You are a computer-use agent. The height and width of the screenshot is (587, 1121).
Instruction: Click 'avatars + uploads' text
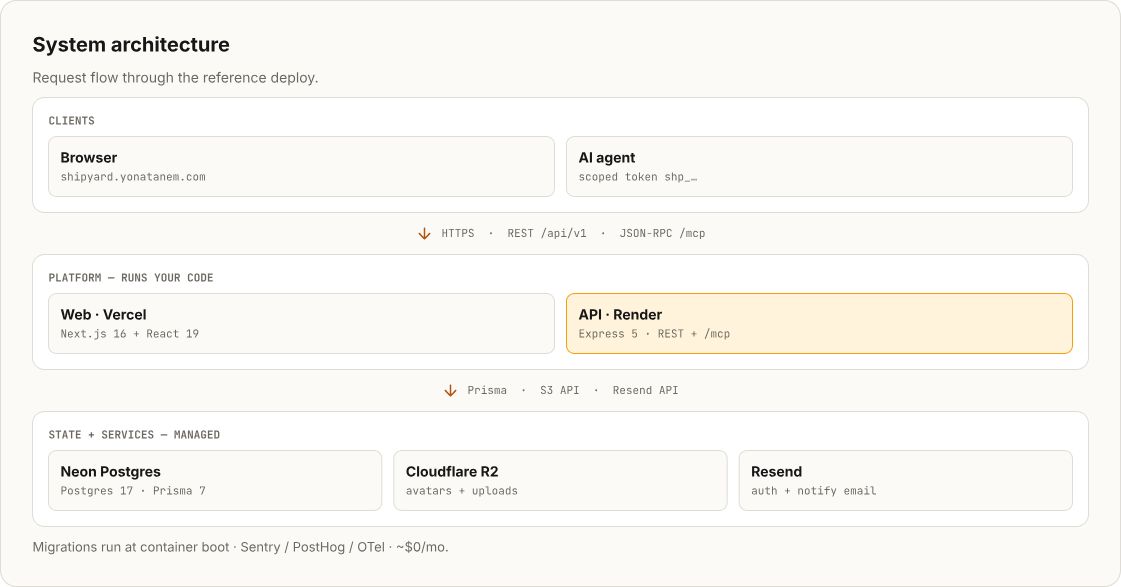point(462,490)
